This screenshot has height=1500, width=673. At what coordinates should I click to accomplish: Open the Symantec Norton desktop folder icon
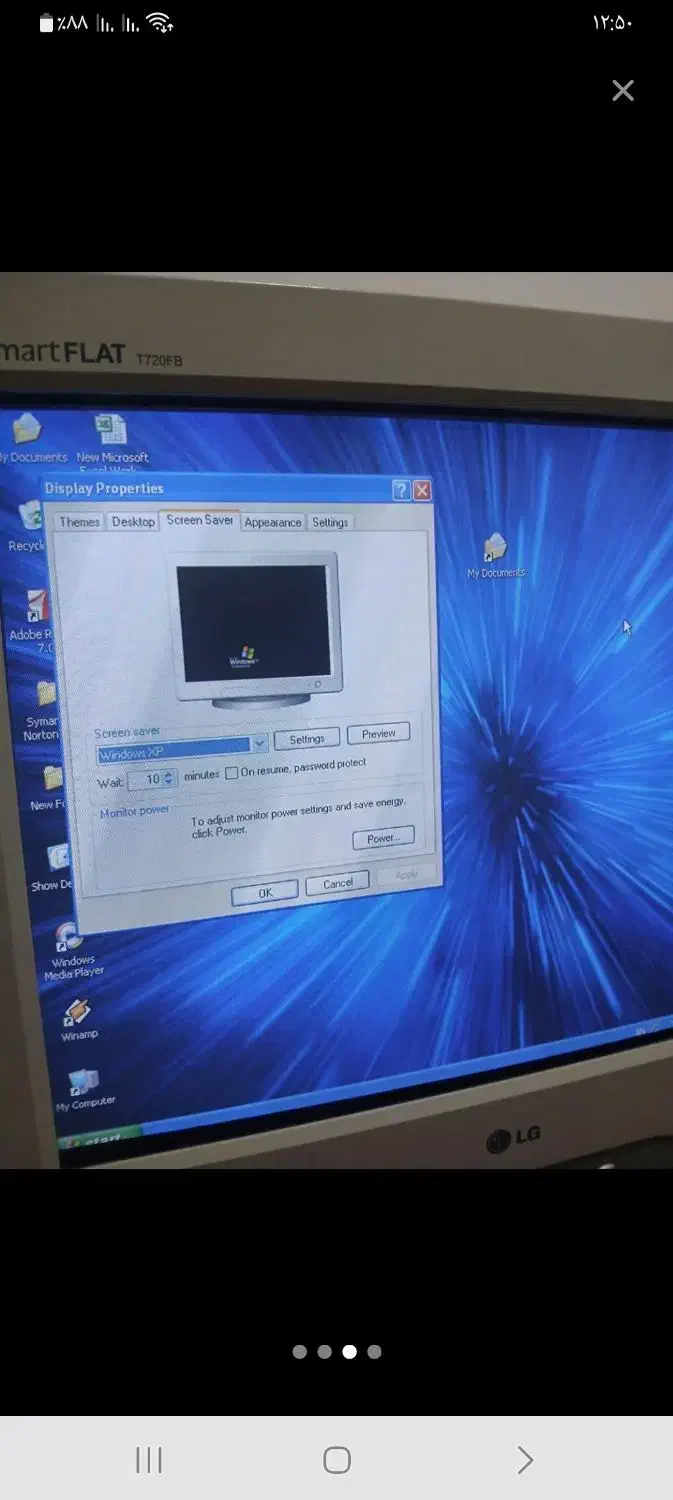pyautogui.click(x=44, y=711)
